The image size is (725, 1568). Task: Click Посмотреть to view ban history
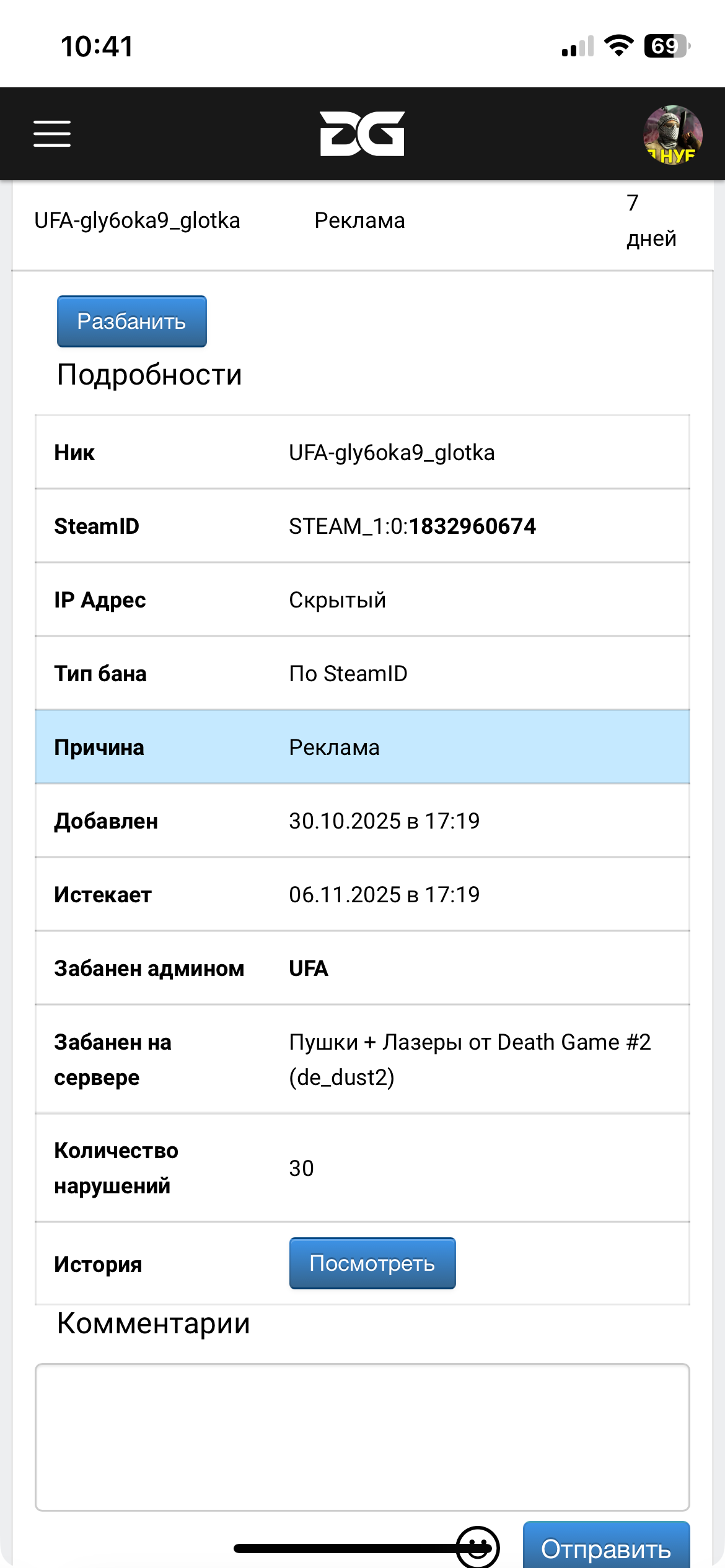[372, 1263]
